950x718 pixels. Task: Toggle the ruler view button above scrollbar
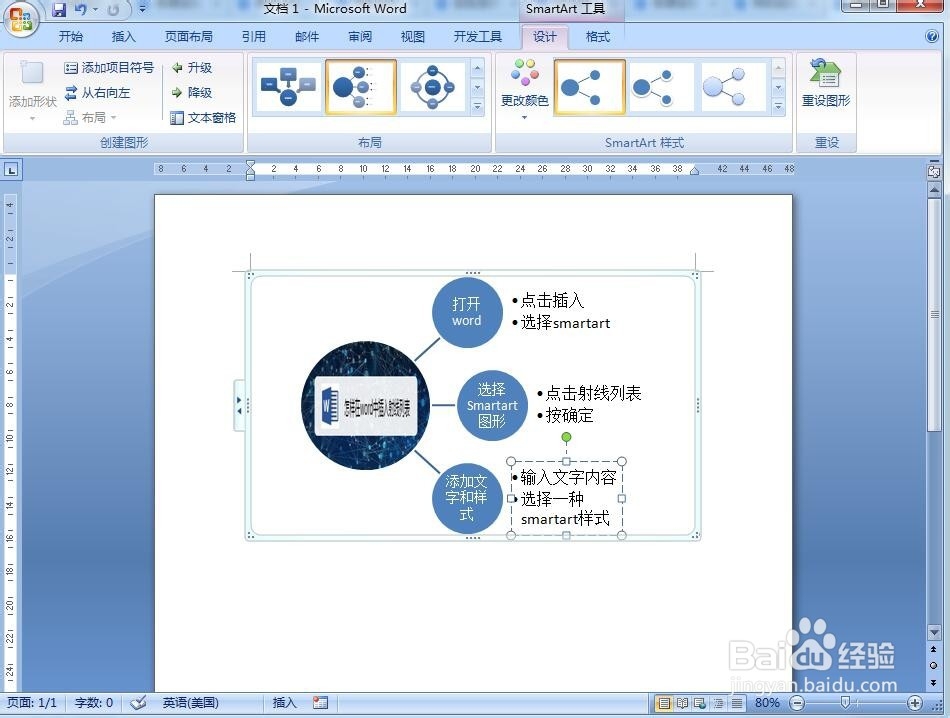tap(934, 172)
